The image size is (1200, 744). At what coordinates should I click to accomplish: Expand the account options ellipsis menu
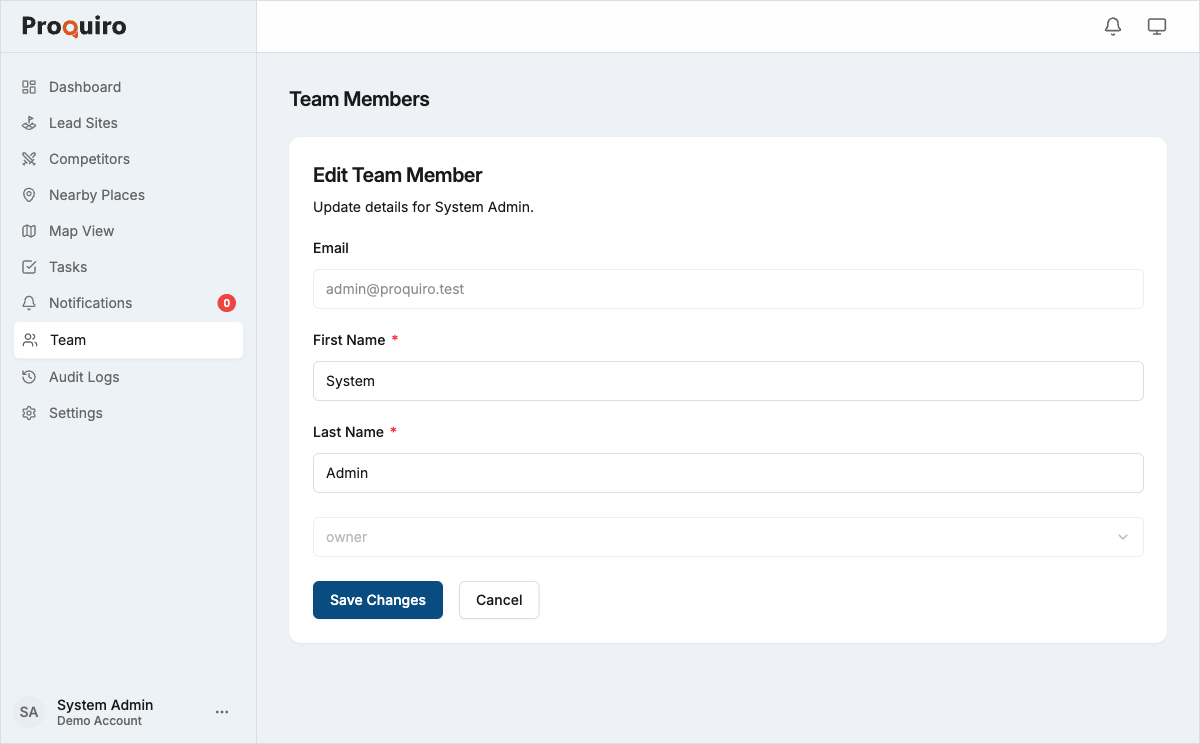(222, 711)
